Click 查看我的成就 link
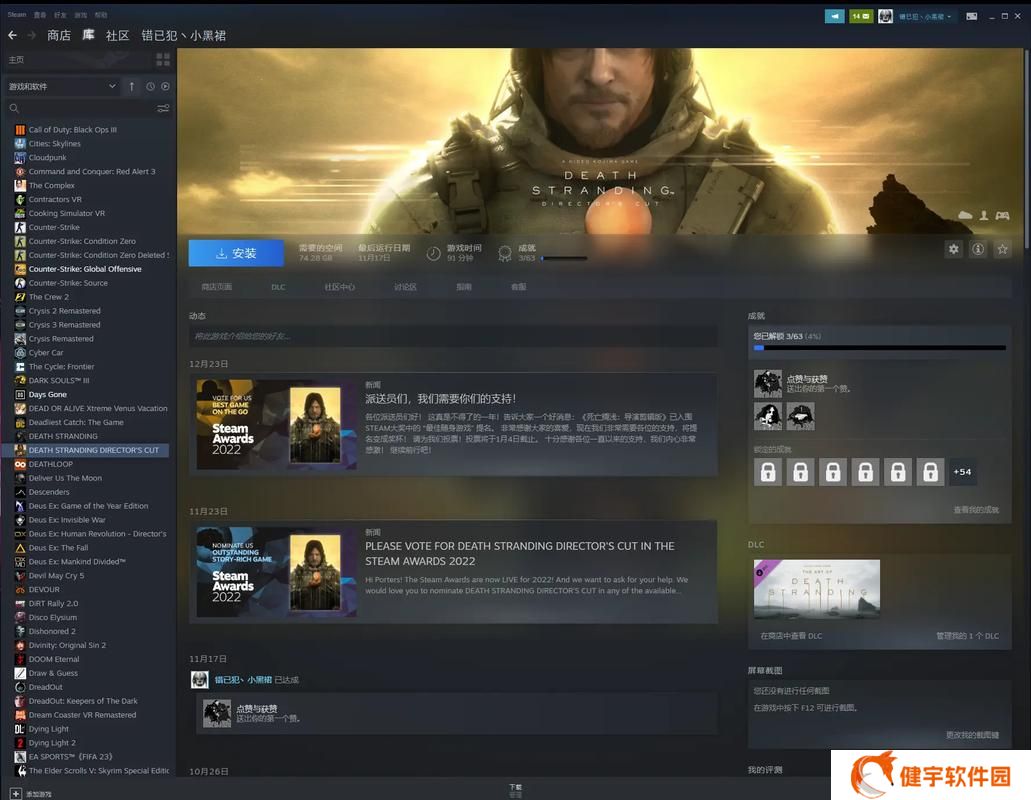 click(x=976, y=510)
